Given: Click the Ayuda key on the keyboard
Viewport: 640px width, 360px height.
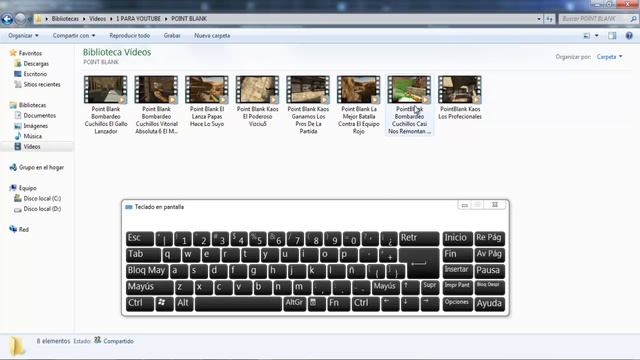Looking at the screenshot, I should click(489, 304).
